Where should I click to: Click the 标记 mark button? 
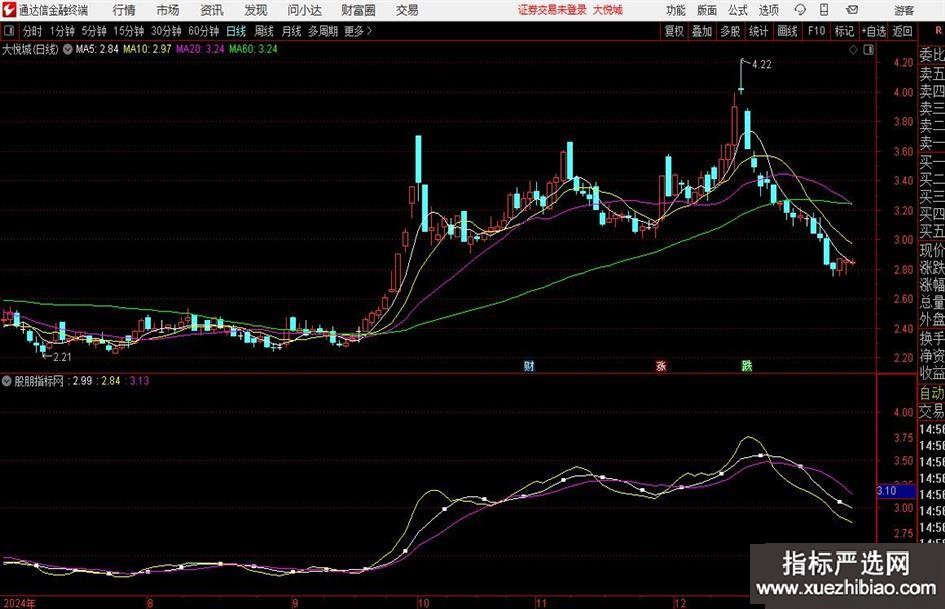coord(844,31)
